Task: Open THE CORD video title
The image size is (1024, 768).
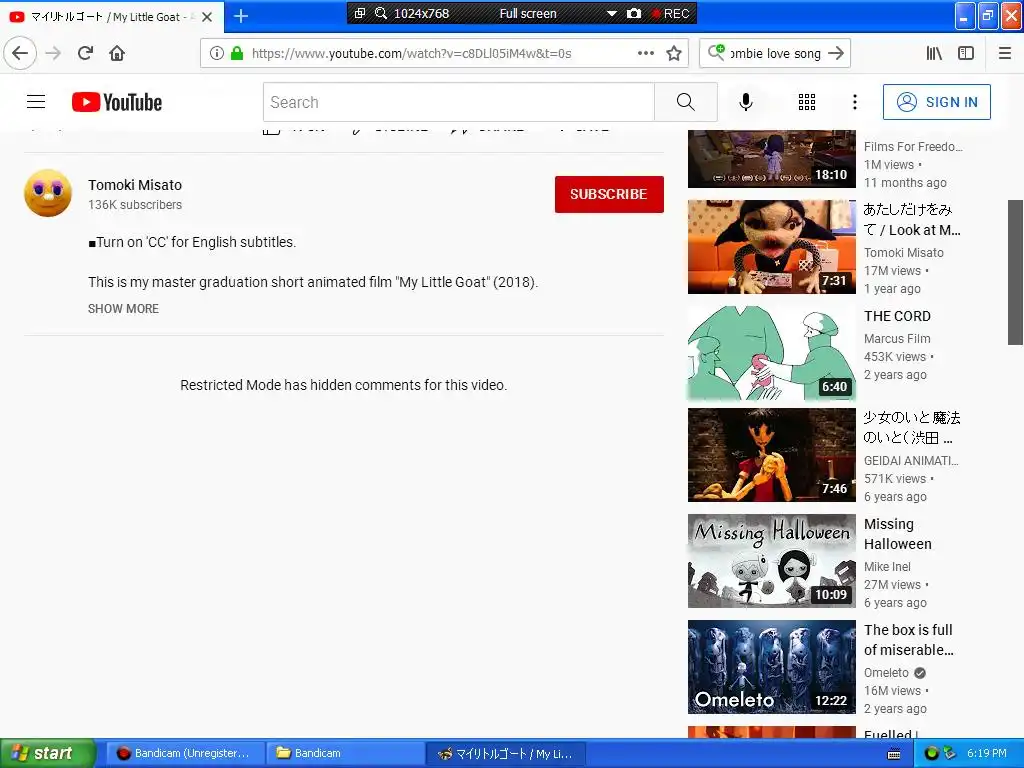Action: pos(897,316)
